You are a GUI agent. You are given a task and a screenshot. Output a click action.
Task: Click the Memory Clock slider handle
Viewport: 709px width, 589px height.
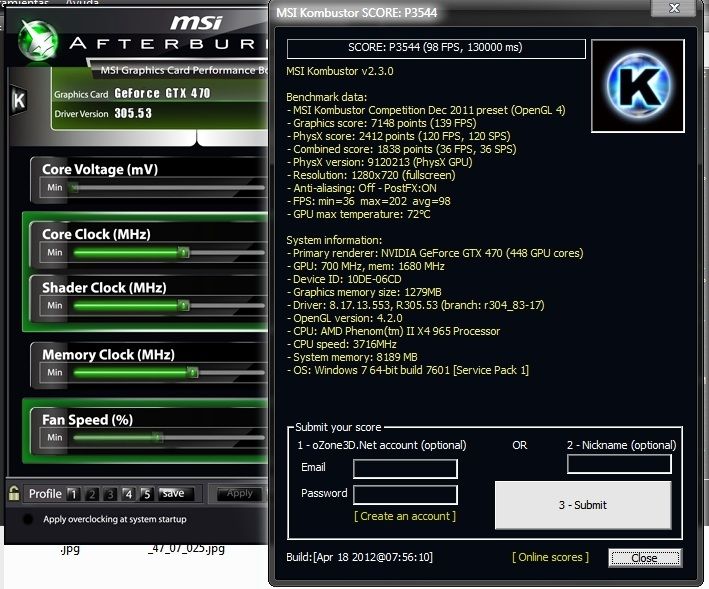click(x=193, y=372)
